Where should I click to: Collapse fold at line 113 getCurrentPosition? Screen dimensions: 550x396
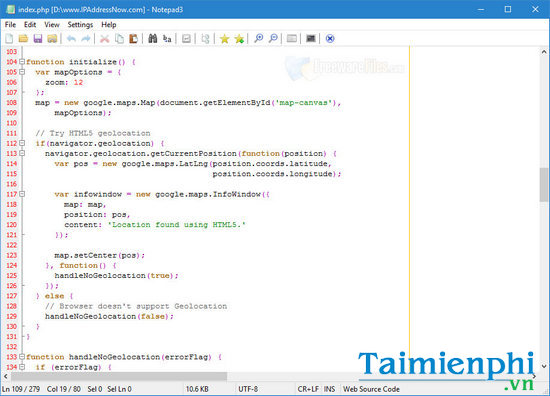point(22,153)
